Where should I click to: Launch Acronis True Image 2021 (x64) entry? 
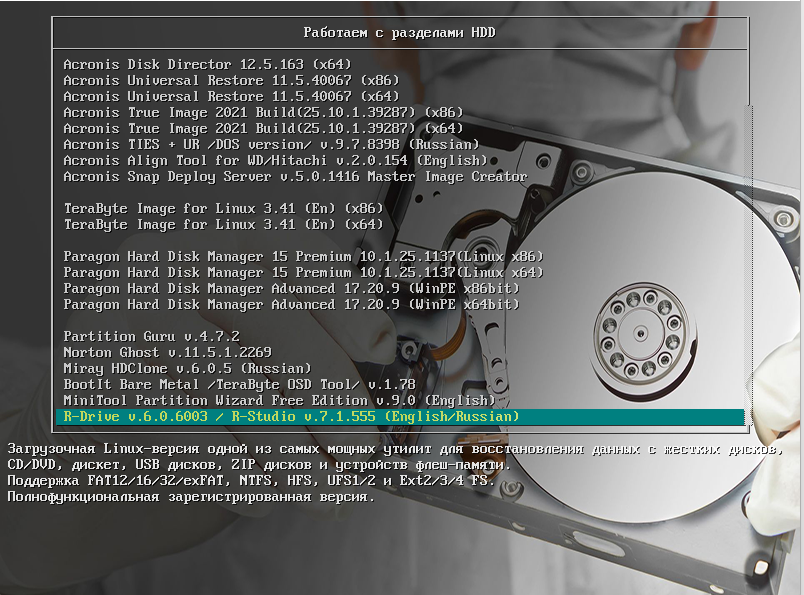pyautogui.click(x=262, y=128)
